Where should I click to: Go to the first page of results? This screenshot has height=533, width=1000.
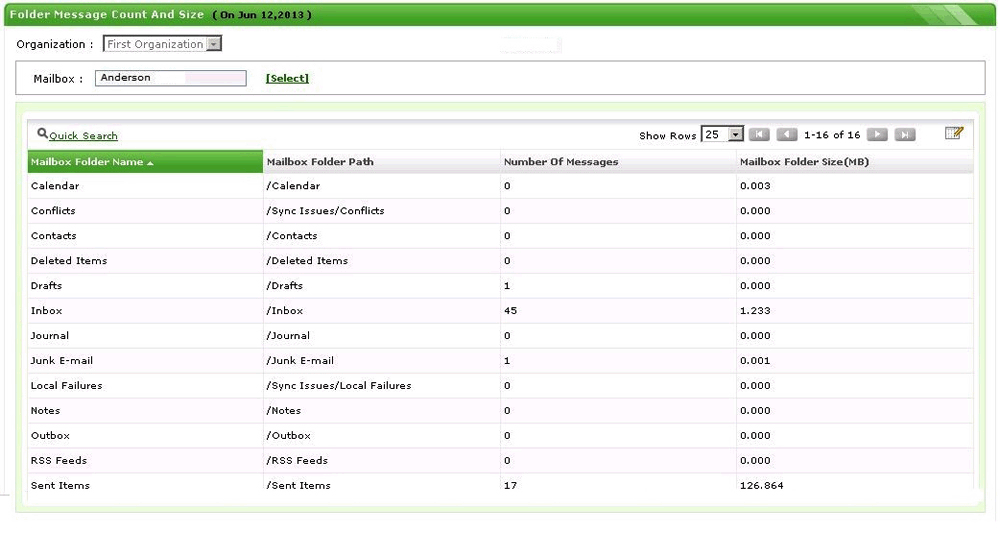click(x=759, y=135)
